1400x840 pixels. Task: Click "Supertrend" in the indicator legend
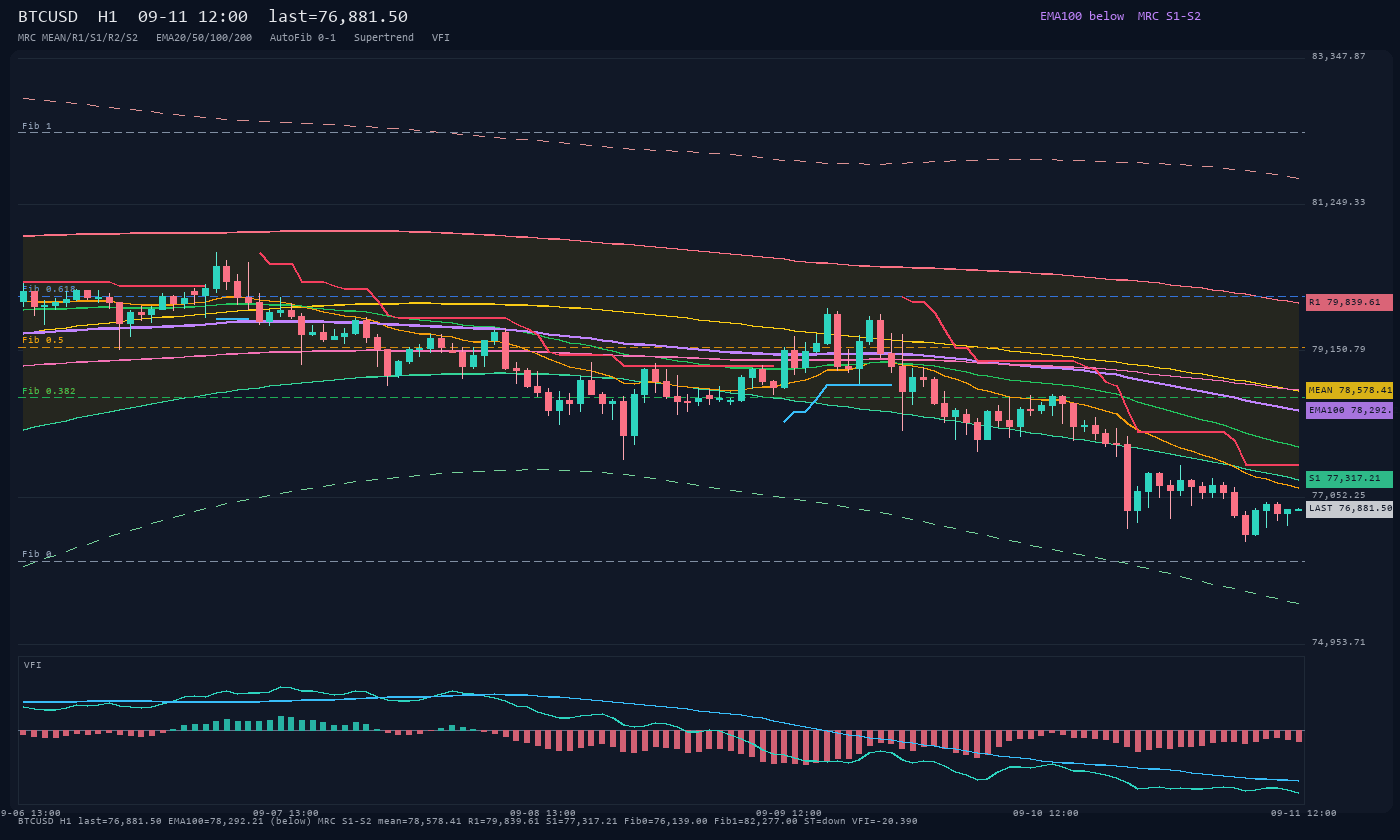(384, 37)
